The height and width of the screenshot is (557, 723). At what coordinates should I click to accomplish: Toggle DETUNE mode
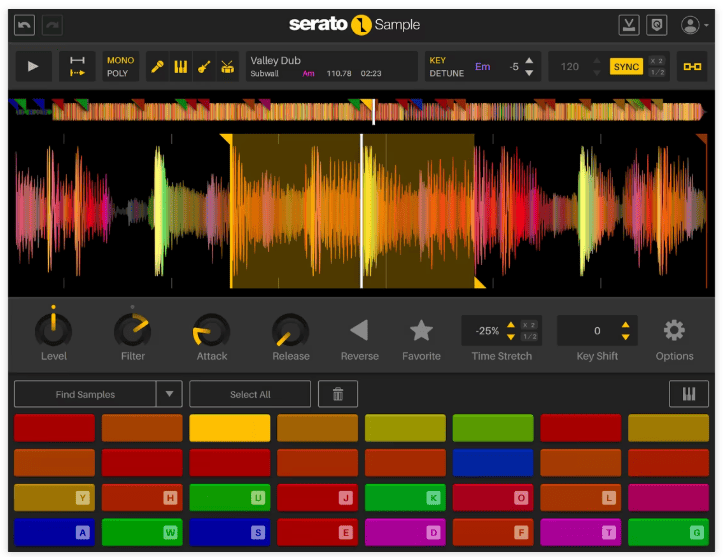[x=446, y=73]
